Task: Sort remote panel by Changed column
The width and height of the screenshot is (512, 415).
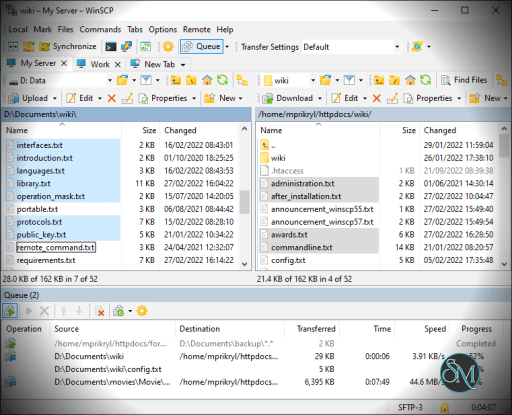Action: coord(440,130)
